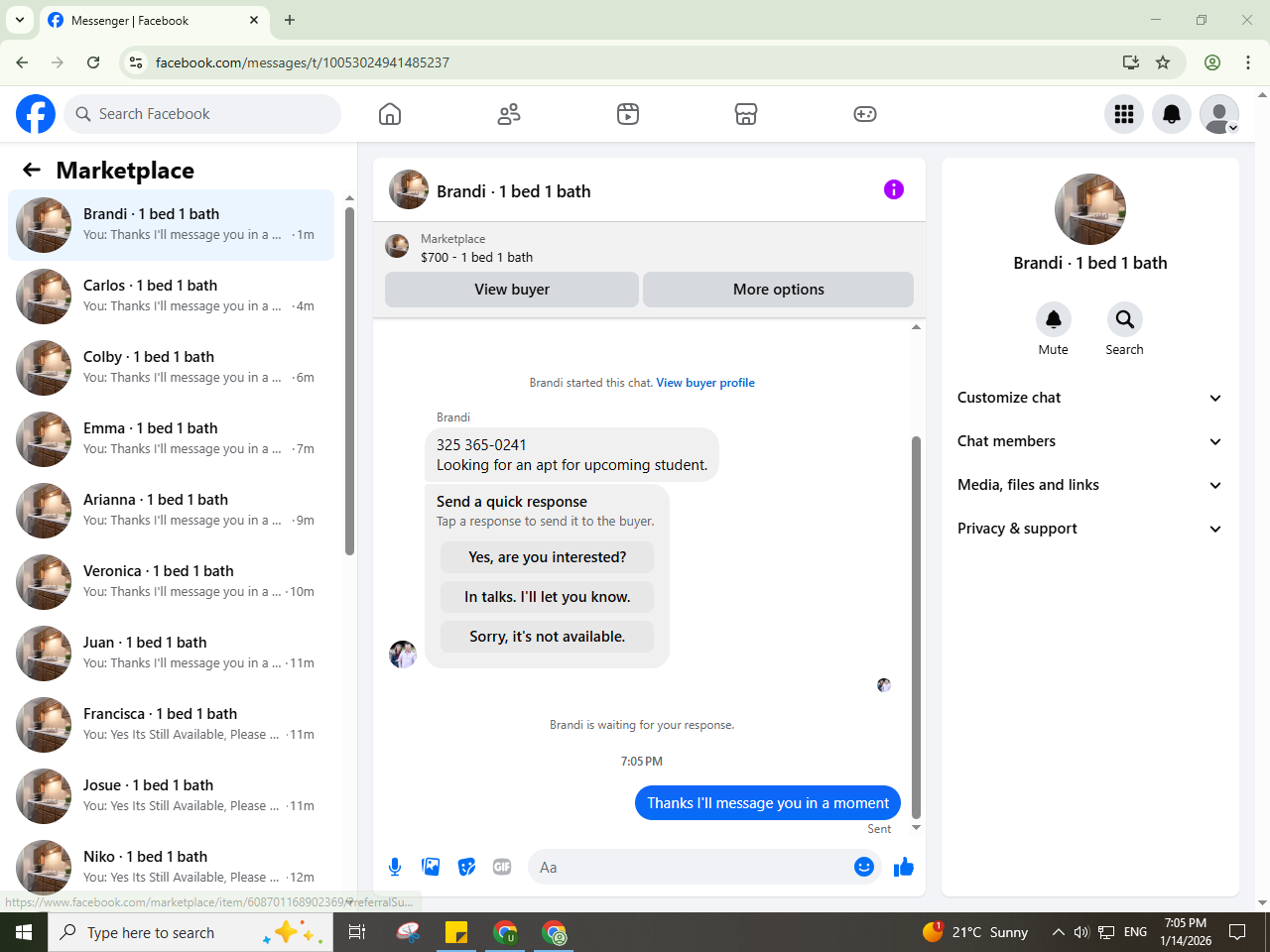Expand the Customize chat section

coord(1089,398)
